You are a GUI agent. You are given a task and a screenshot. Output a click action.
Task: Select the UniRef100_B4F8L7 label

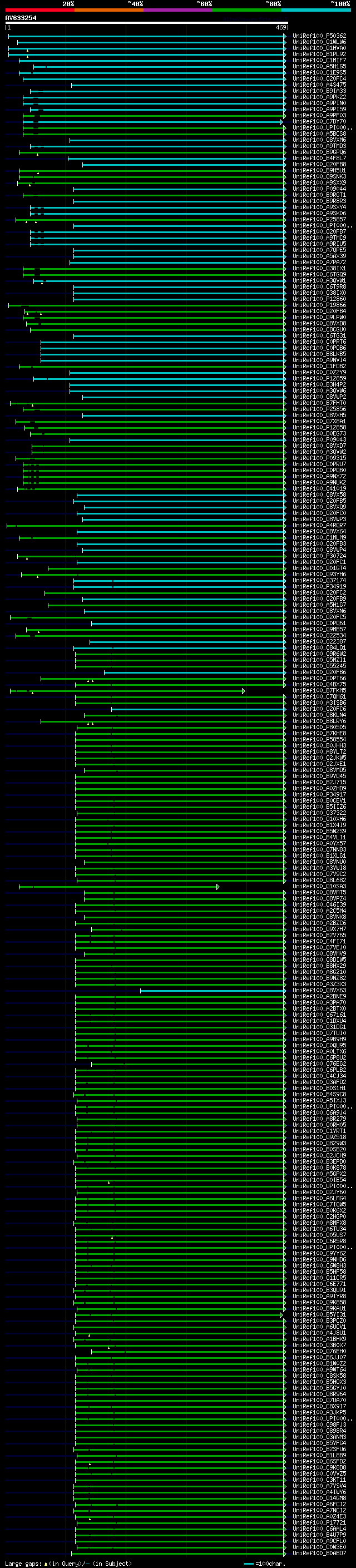pyautogui.click(x=319, y=159)
